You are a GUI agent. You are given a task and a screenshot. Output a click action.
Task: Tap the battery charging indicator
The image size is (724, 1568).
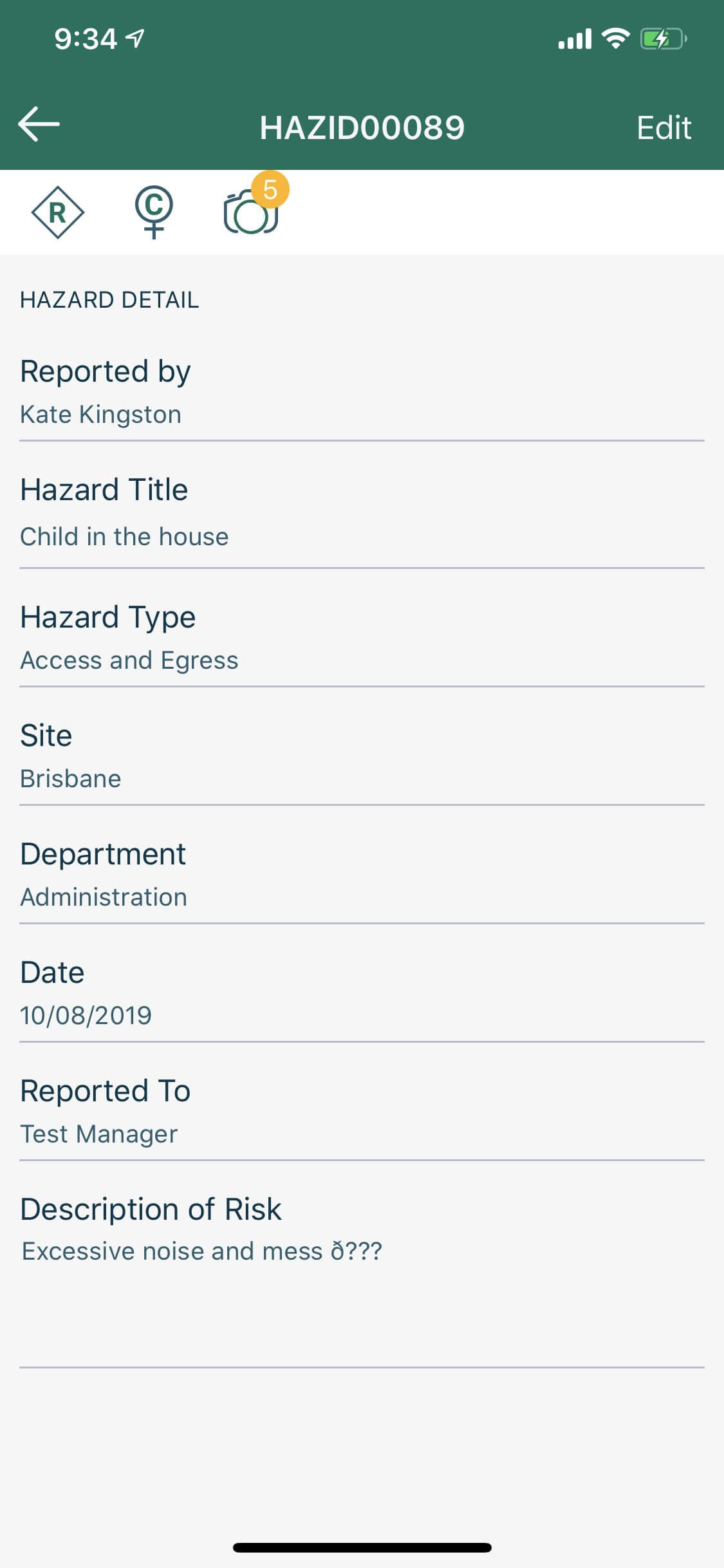point(663,39)
